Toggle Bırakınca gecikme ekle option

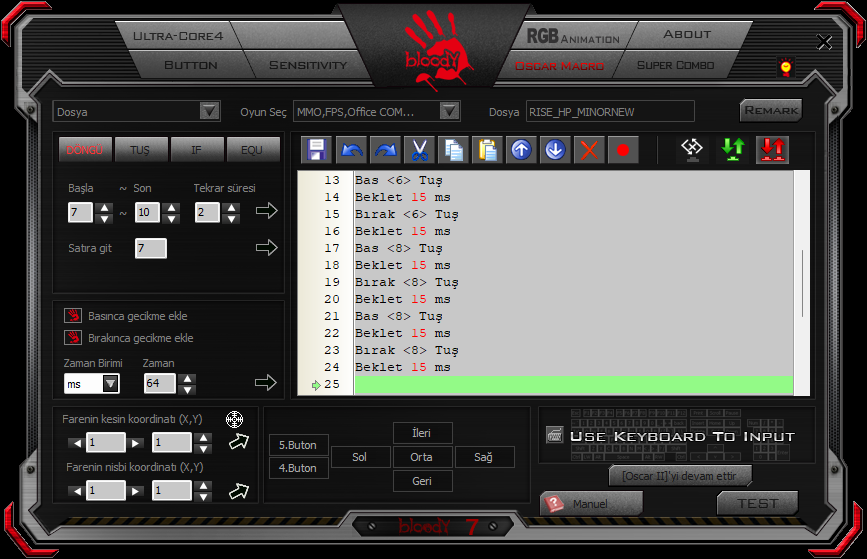73,337
